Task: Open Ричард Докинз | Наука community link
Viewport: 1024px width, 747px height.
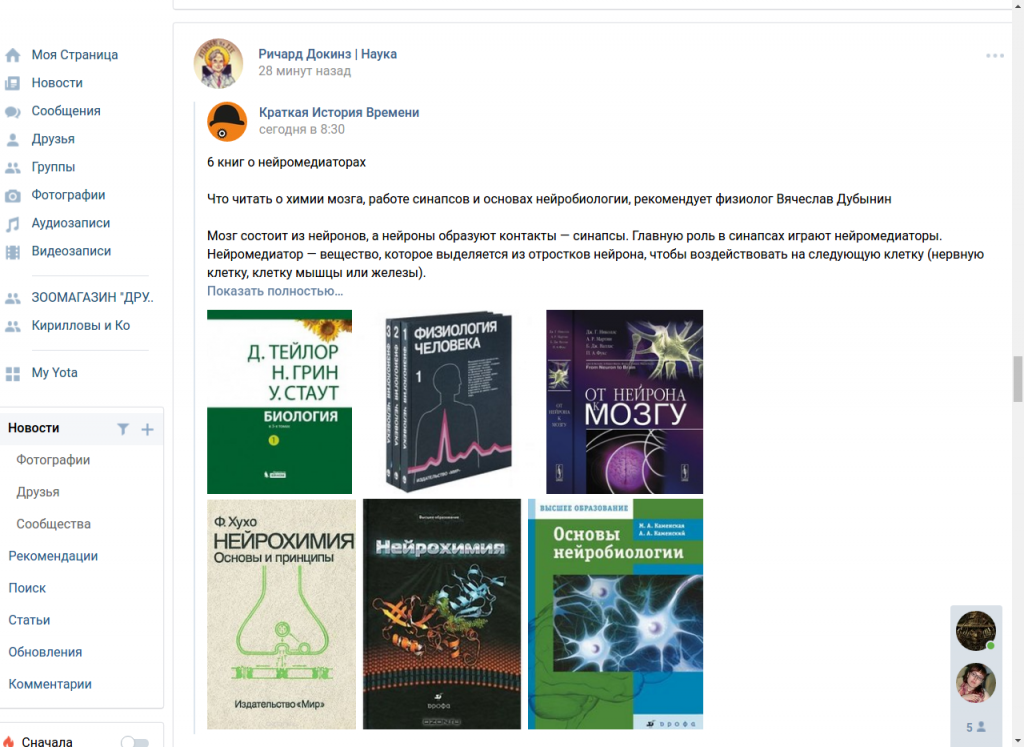Action: coord(327,54)
